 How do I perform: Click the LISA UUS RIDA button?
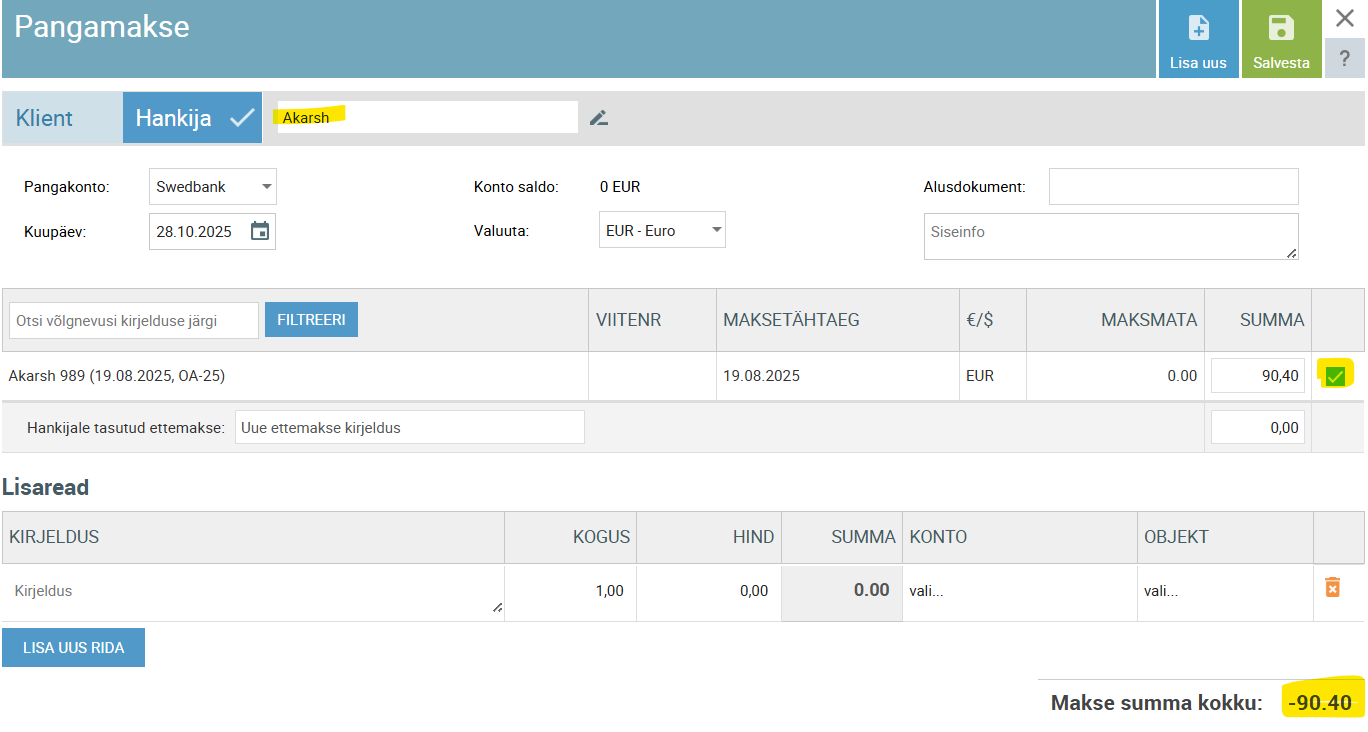tap(73, 647)
